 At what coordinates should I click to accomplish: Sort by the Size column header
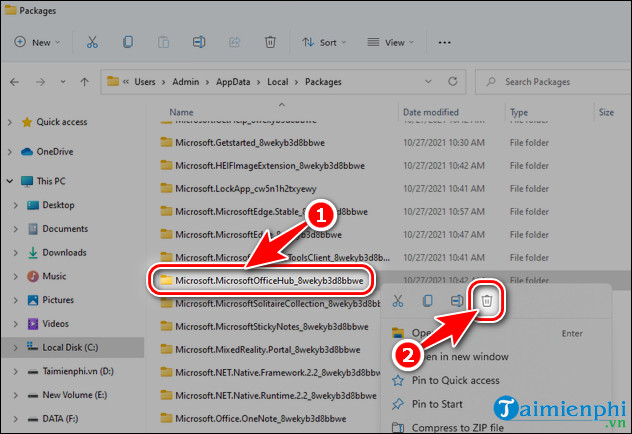(606, 112)
